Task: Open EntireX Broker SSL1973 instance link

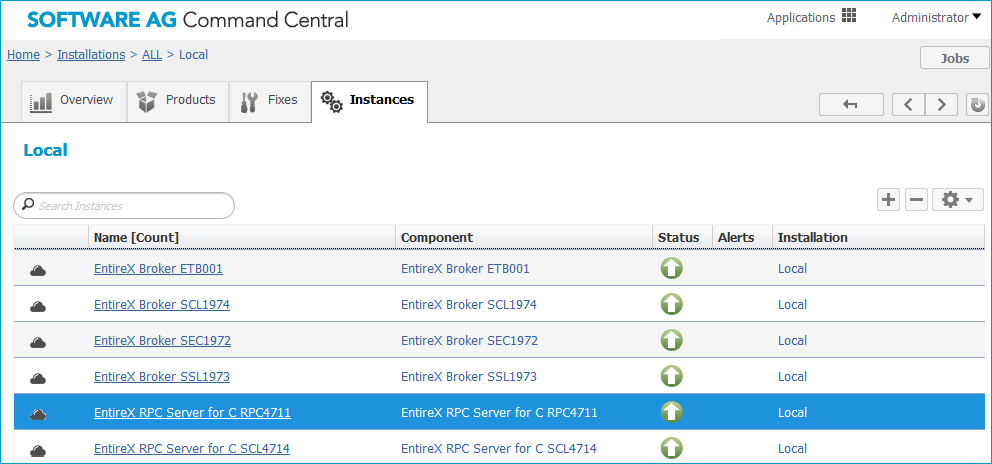Action: click(161, 377)
